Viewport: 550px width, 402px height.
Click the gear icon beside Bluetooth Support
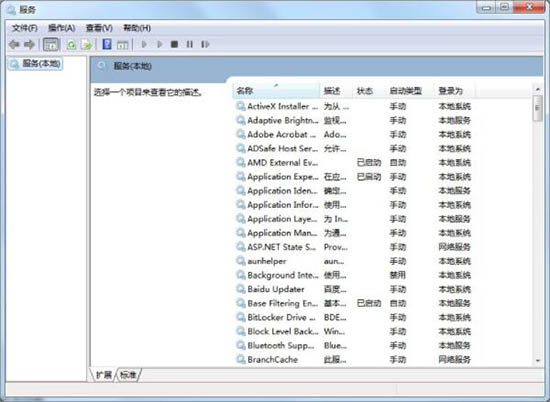pos(241,345)
